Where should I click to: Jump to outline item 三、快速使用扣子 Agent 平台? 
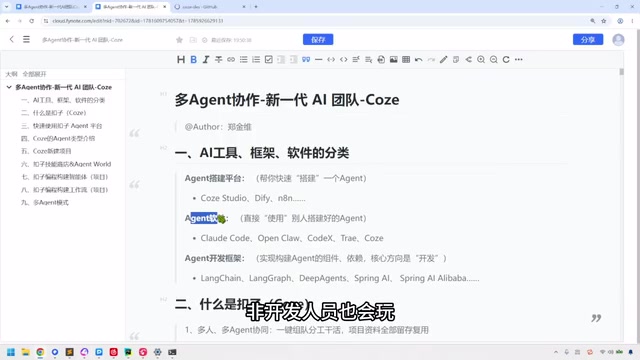tap(61, 126)
